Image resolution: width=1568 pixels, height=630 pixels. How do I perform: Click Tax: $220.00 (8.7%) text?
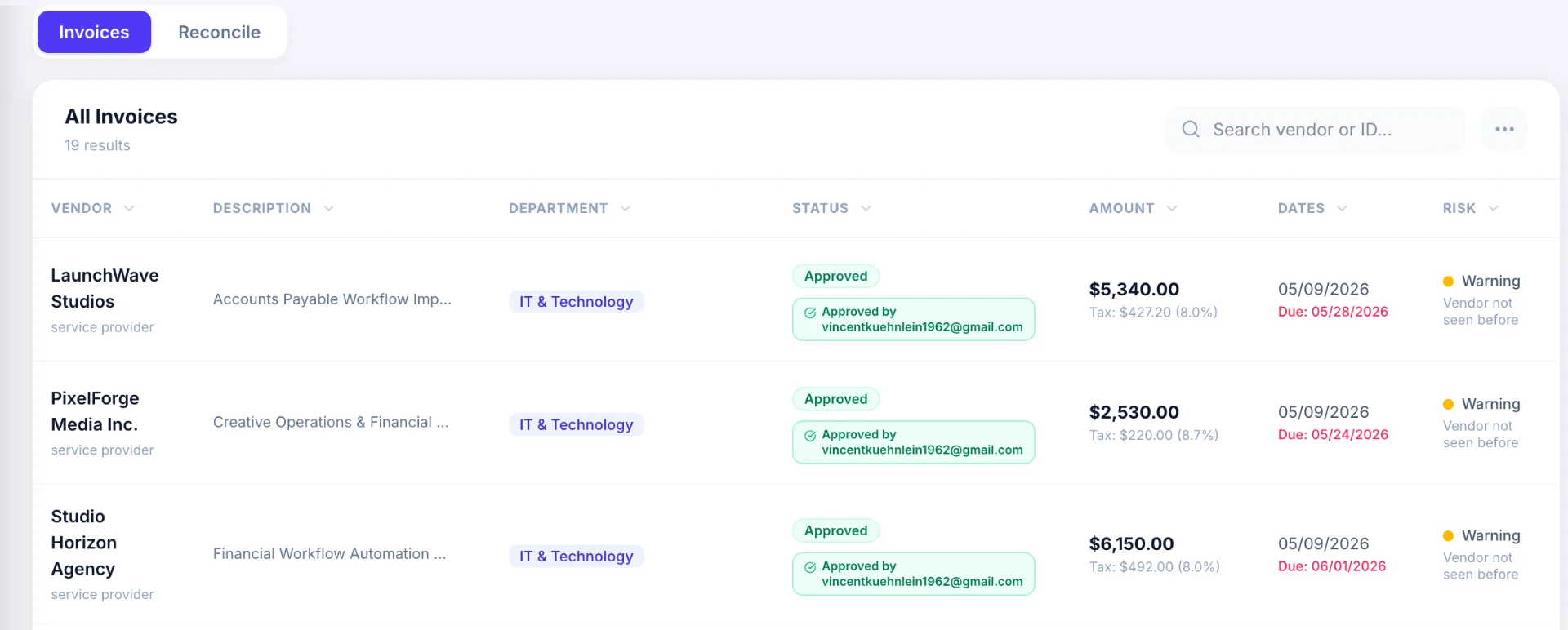pos(1154,436)
